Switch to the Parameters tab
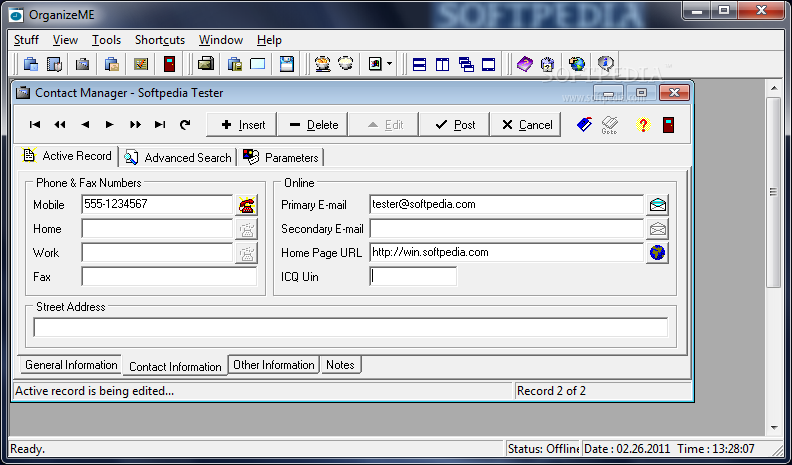The image size is (792, 465). click(x=281, y=158)
